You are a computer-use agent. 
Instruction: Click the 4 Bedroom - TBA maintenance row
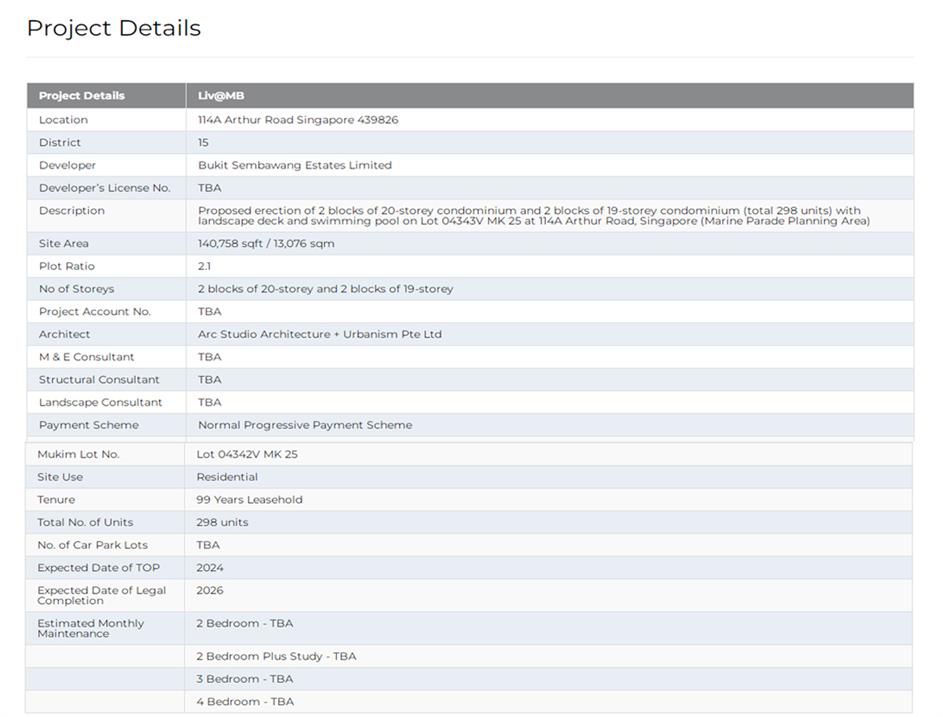click(x=245, y=702)
